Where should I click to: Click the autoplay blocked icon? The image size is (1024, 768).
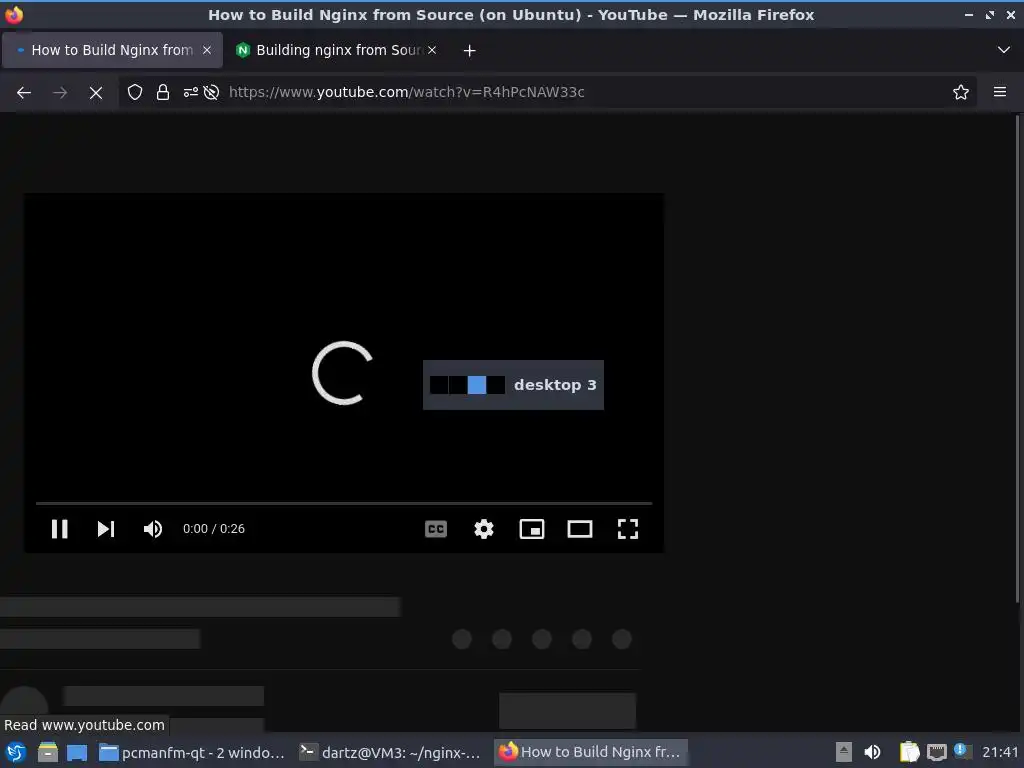pos(211,92)
